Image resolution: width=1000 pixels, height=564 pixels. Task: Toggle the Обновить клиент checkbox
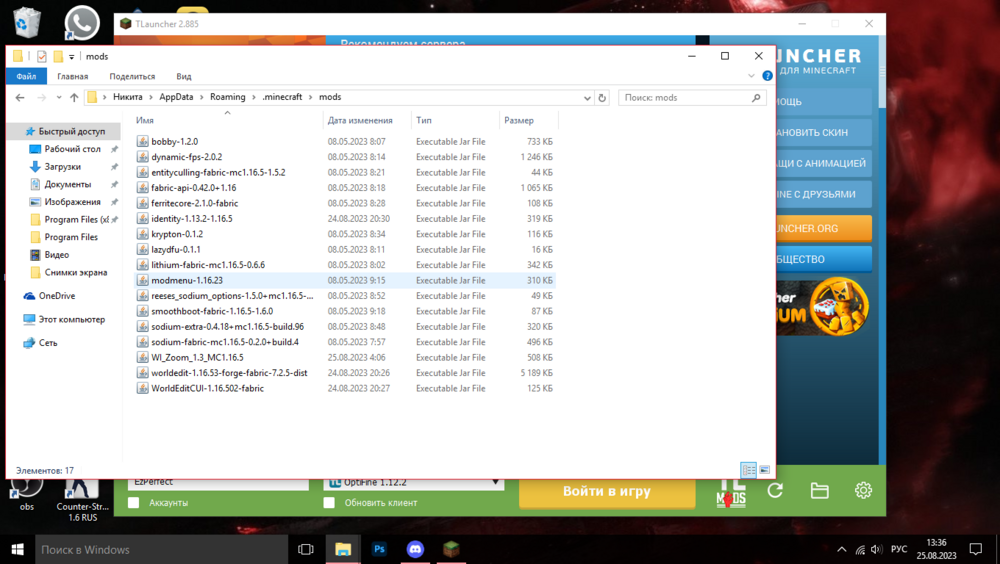coord(329,503)
